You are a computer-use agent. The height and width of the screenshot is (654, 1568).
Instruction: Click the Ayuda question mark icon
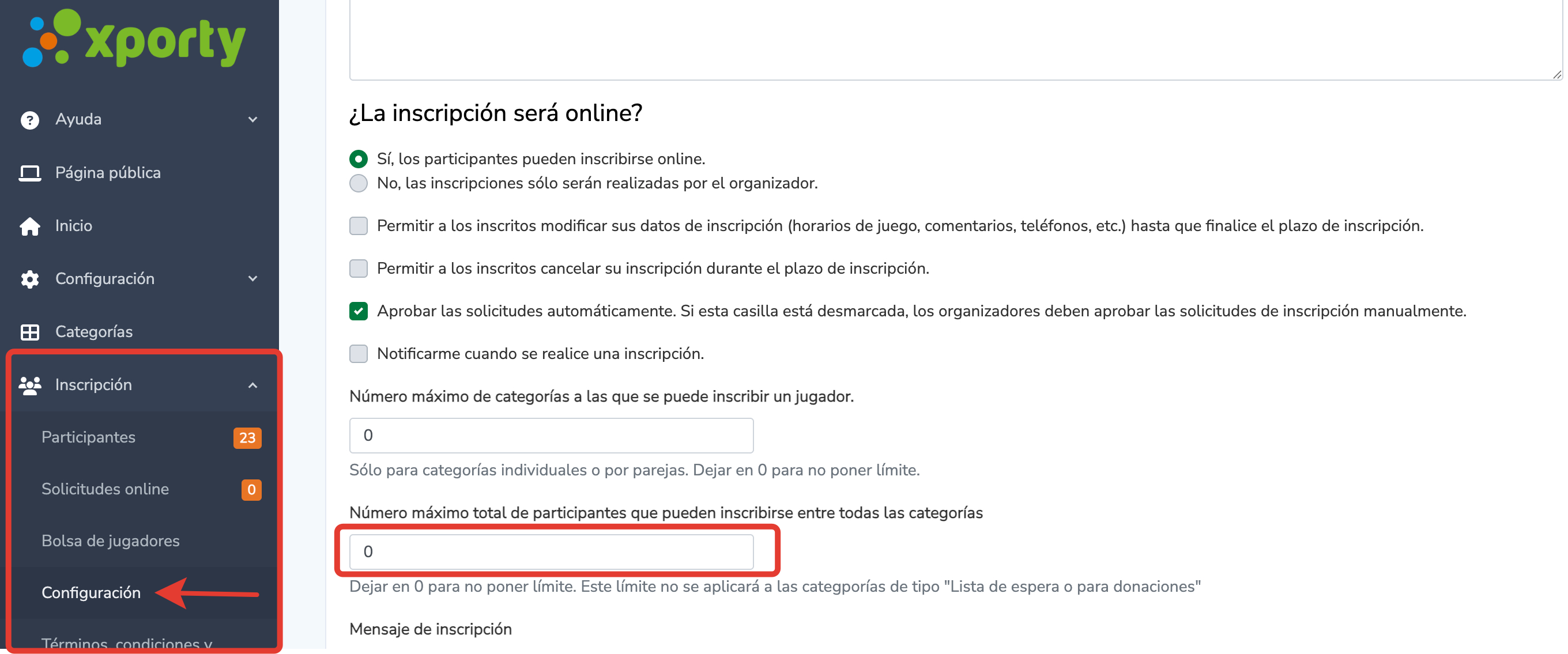[x=30, y=120]
